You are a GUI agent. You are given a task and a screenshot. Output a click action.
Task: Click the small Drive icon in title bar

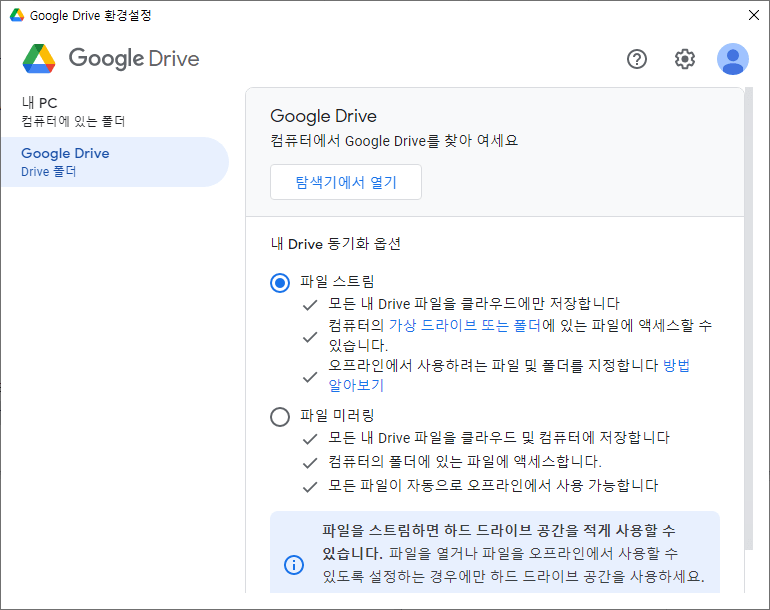[17, 15]
